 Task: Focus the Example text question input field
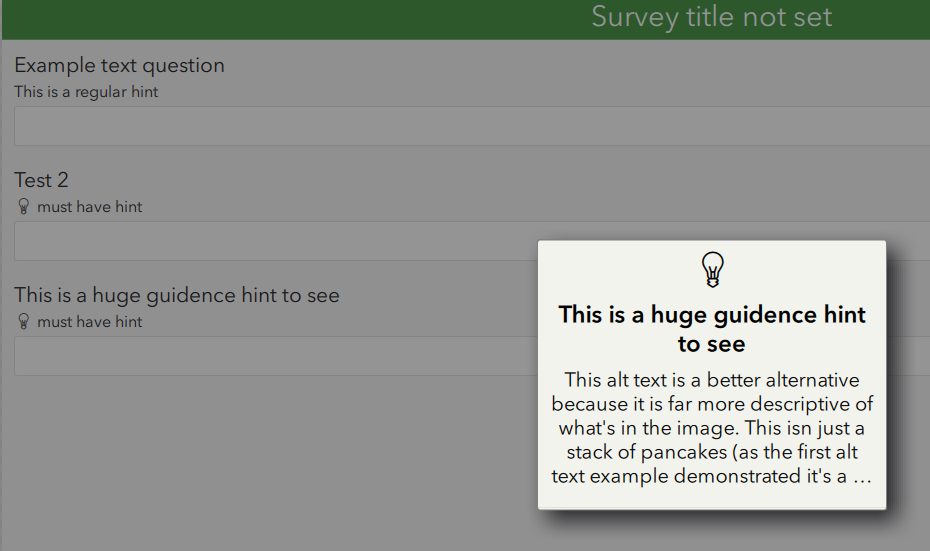(470, 126)
